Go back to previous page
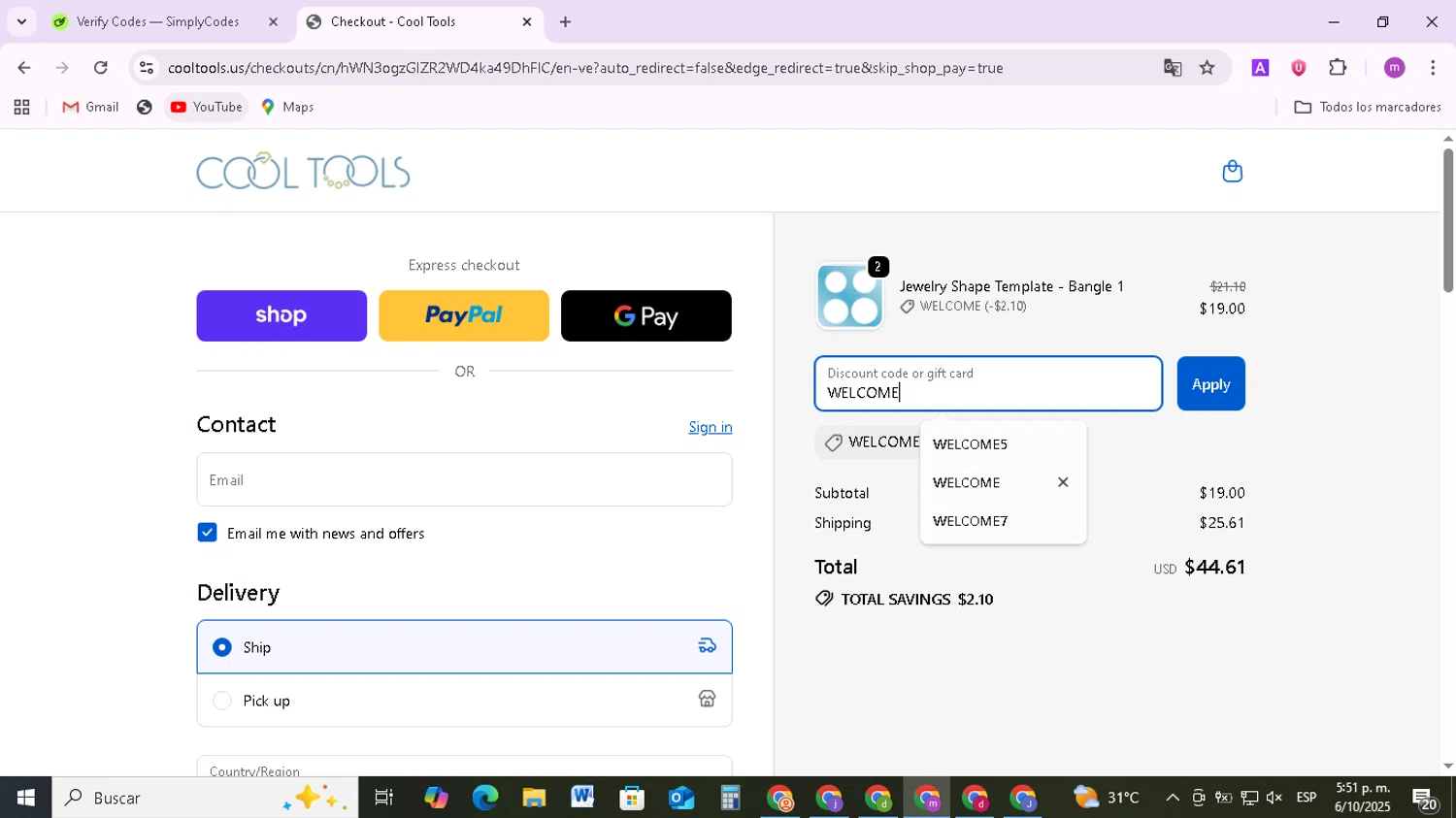 (x=23, y=68)
